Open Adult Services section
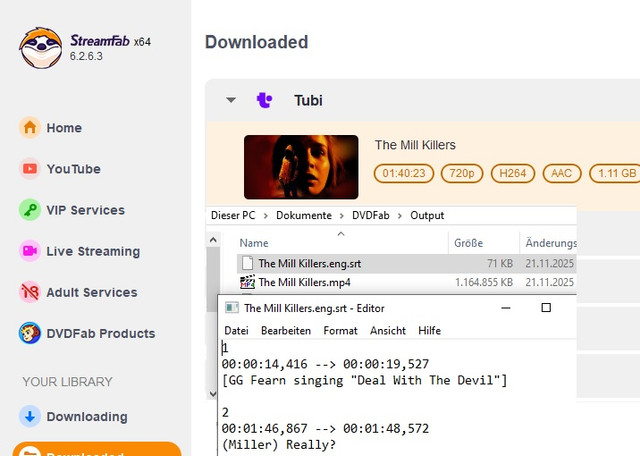This screenshot has height=456, width=640. (x=91, y=292)
